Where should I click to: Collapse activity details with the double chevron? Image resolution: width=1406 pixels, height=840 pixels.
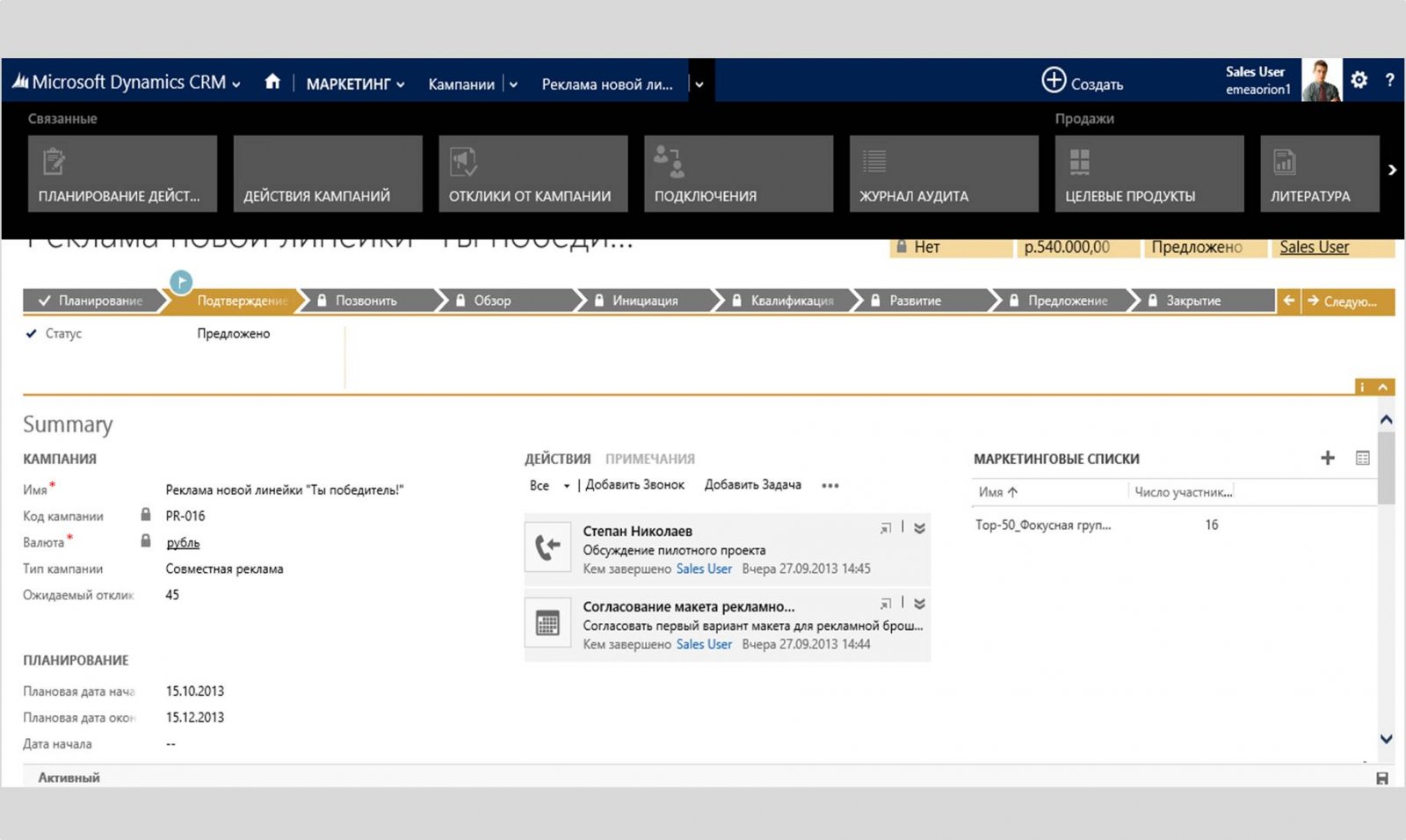click(918, 527)
